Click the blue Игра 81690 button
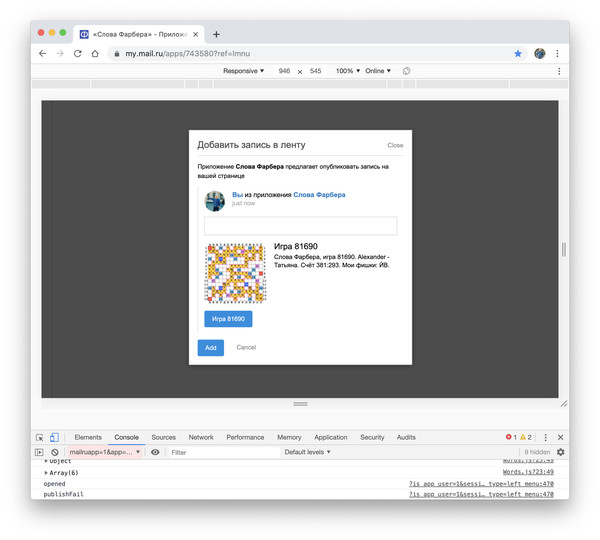 tap(228, 319)
